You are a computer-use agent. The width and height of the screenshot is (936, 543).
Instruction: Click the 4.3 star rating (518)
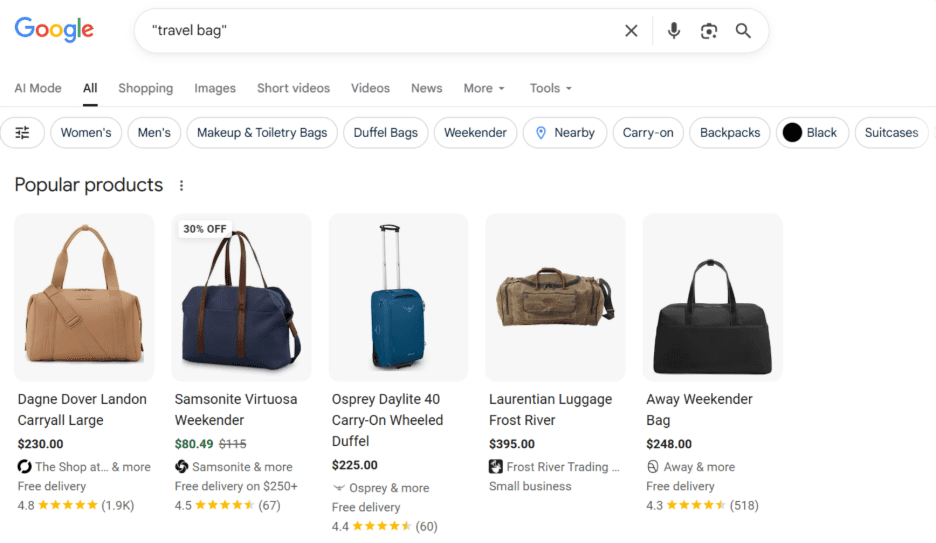[x=702, y=505]
